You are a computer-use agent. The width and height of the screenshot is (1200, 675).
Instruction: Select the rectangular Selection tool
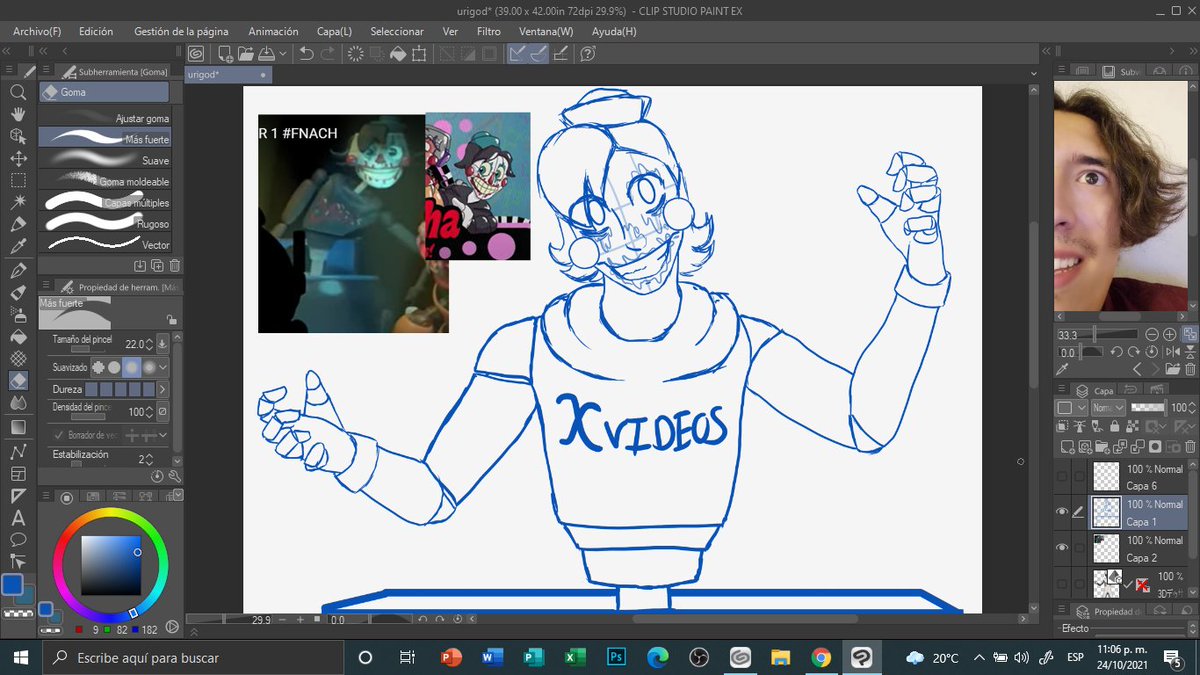coord(18,180)
